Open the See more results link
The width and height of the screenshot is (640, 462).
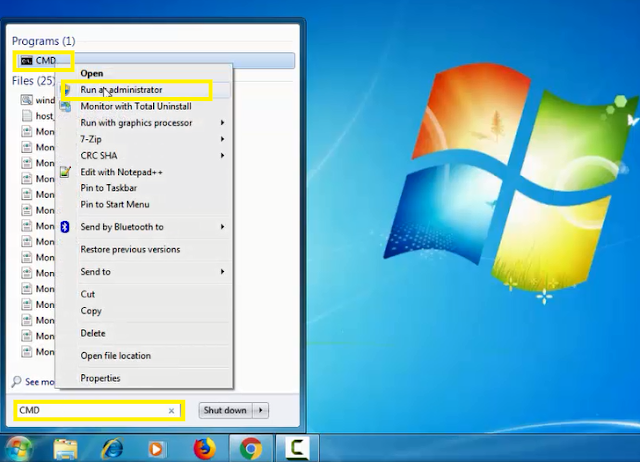click(x=40, y=382)
